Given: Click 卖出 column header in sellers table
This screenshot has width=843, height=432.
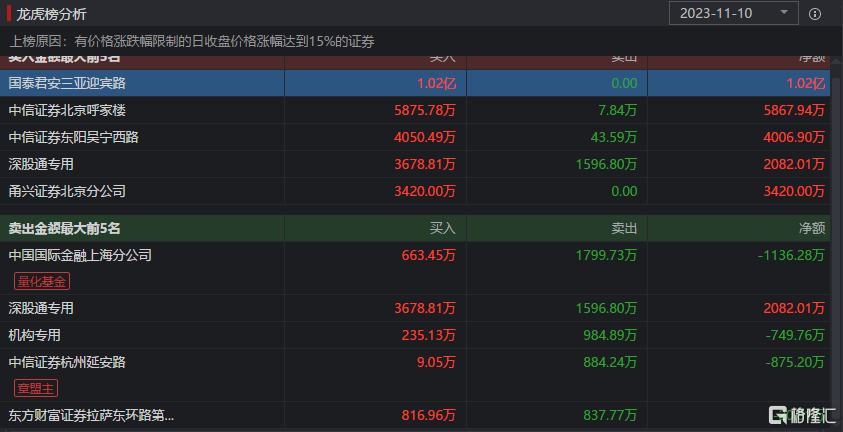Looking at the screenshot, I should coord(624,228).
